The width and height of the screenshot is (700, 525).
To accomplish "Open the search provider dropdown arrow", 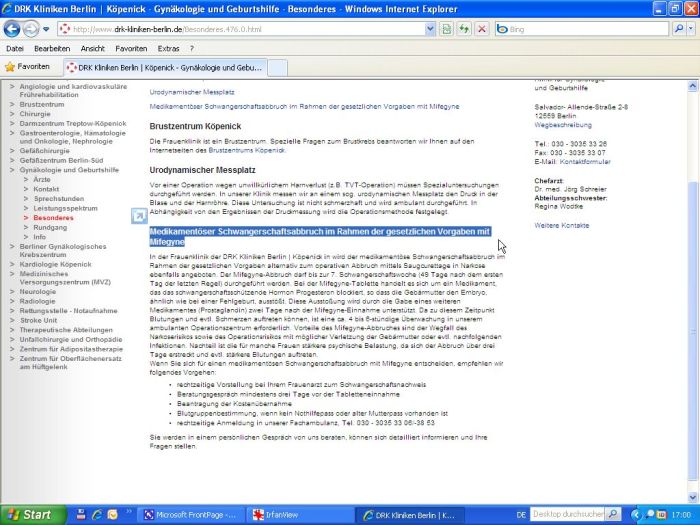I will [691, 29].
